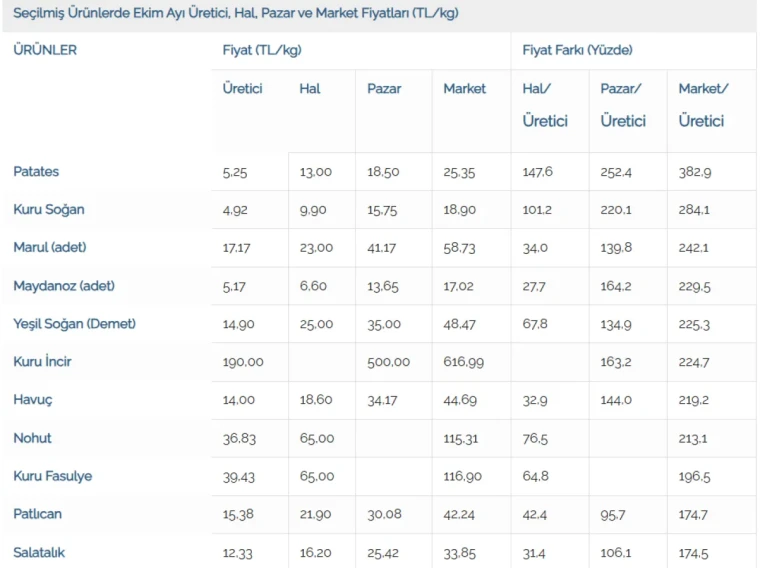760x568 pixels.
Task: Click the empty Hal cell for Kuru İncir
Action: tap(321, 362)
